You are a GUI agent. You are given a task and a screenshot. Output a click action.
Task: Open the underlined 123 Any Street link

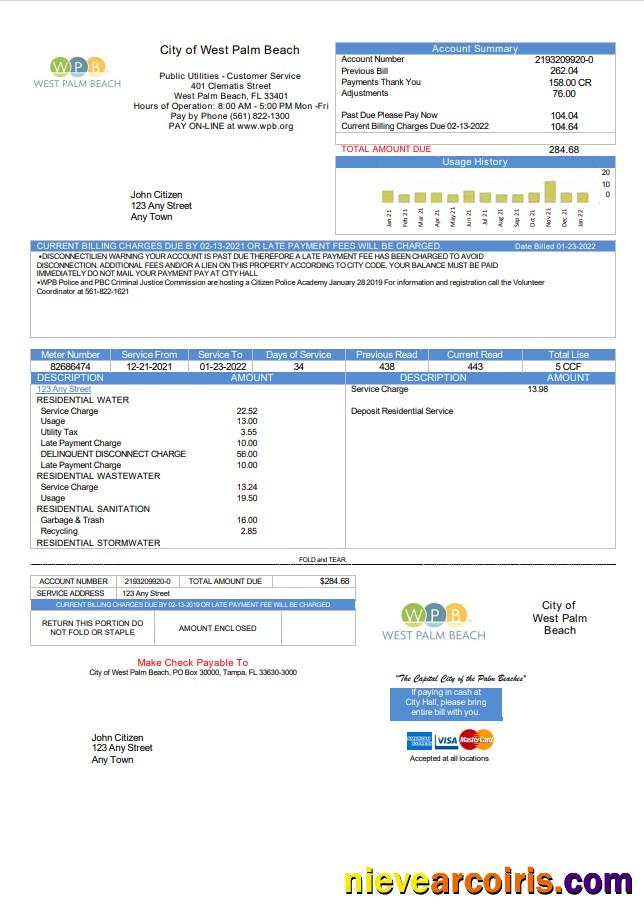pos(64,389)
